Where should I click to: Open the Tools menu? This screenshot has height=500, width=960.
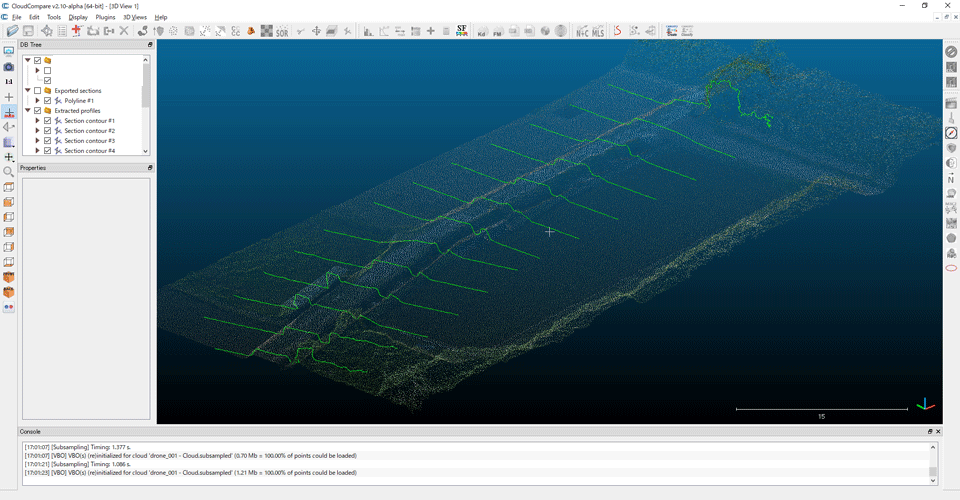point(54,17)
